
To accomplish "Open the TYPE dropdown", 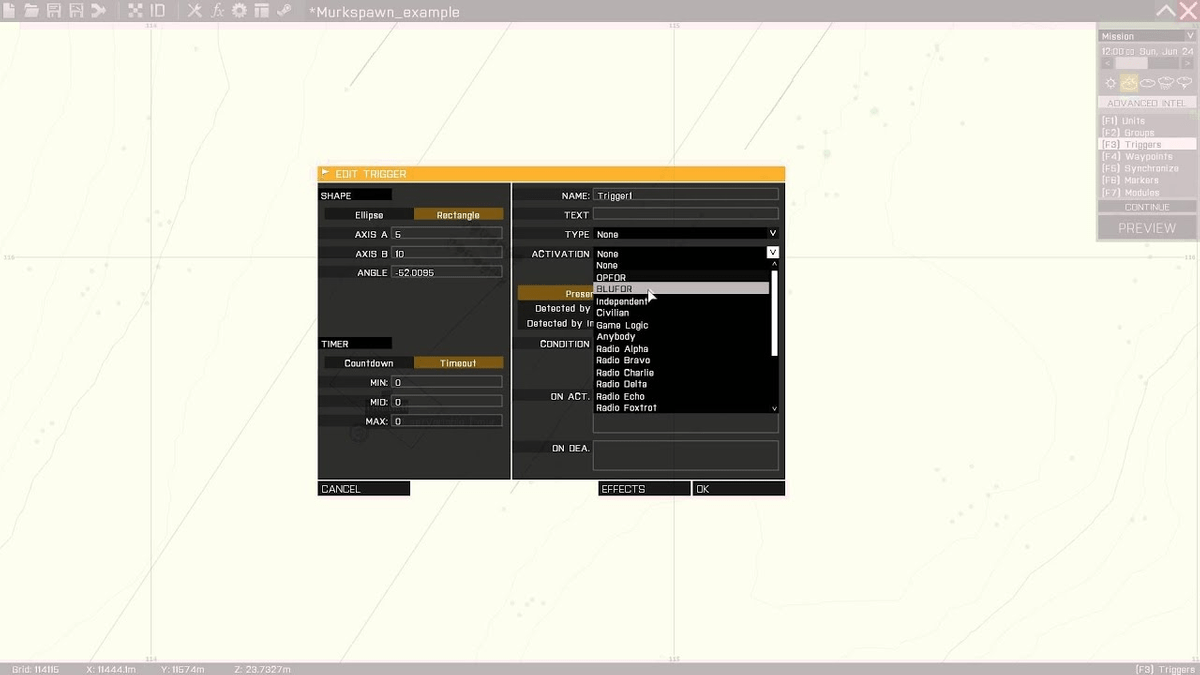I will [x=686, y=234].
